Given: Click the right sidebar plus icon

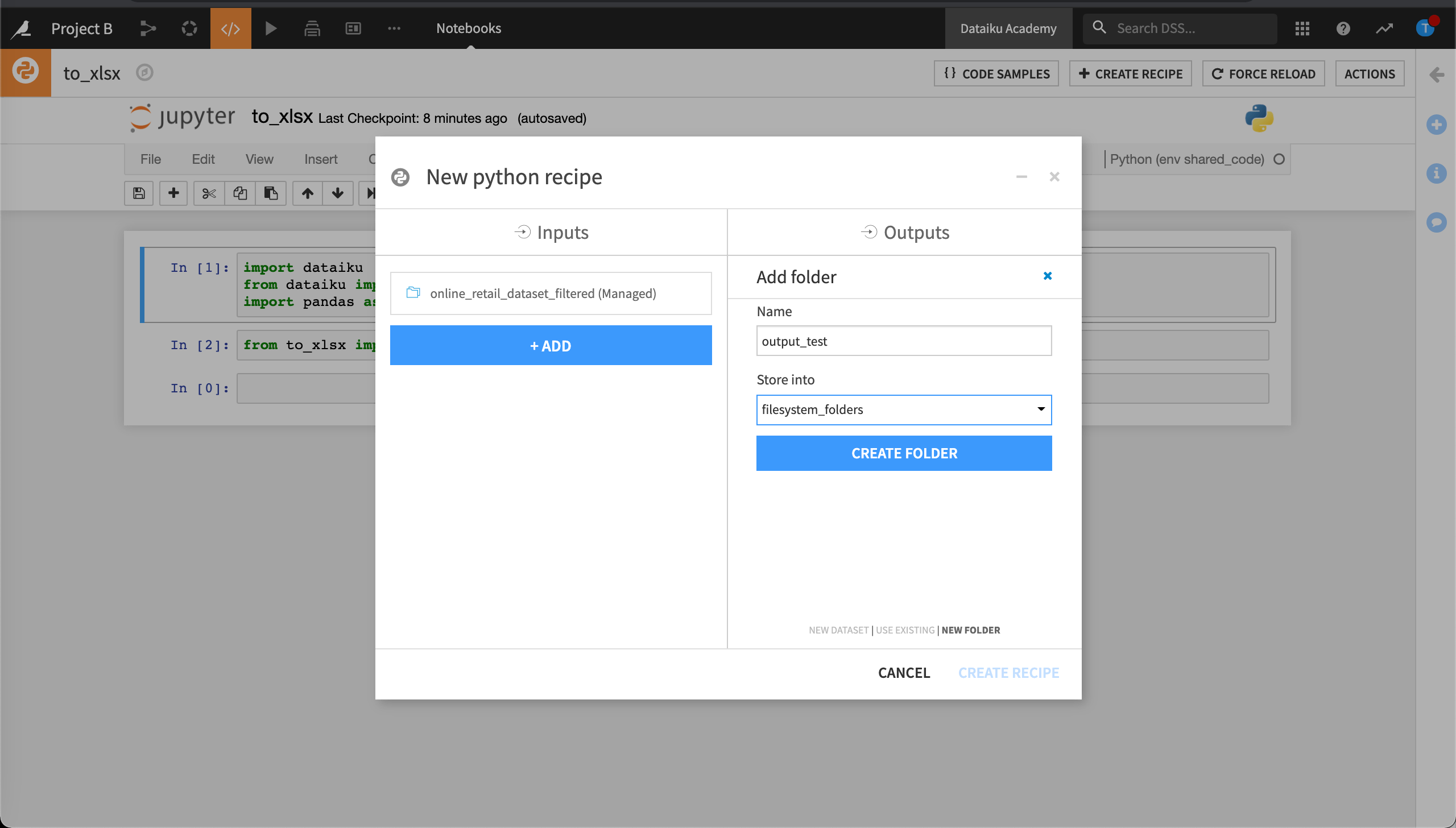Looking at the screenshot, I should point(1437,125).
